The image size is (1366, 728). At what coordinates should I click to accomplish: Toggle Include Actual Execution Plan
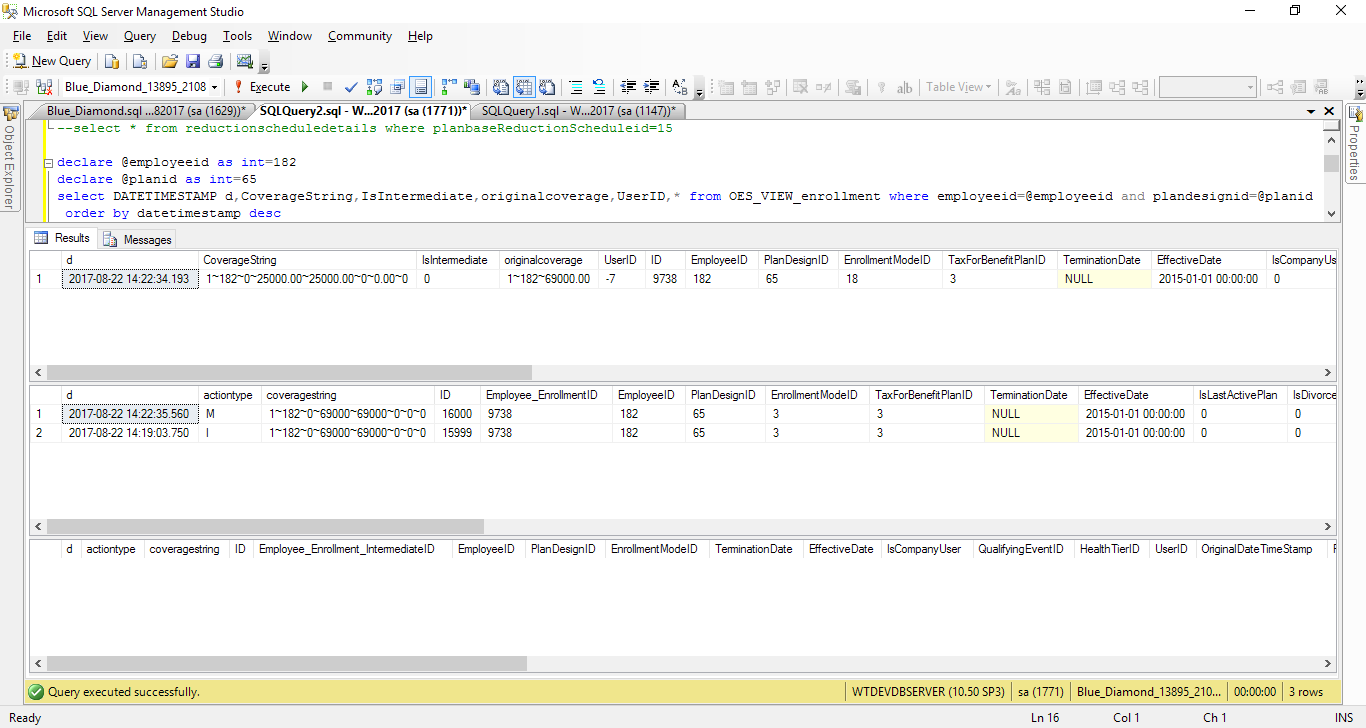pos(447,87)
